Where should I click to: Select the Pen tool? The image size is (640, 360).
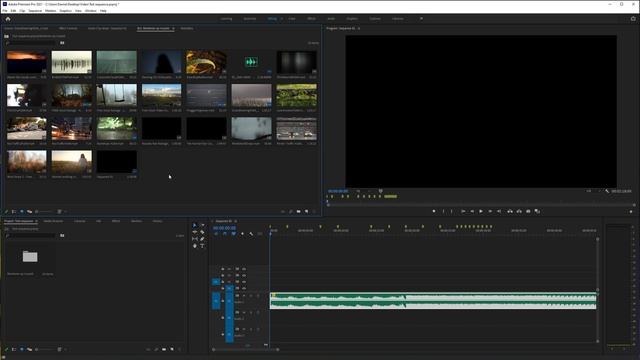click(x=202, y=239)
